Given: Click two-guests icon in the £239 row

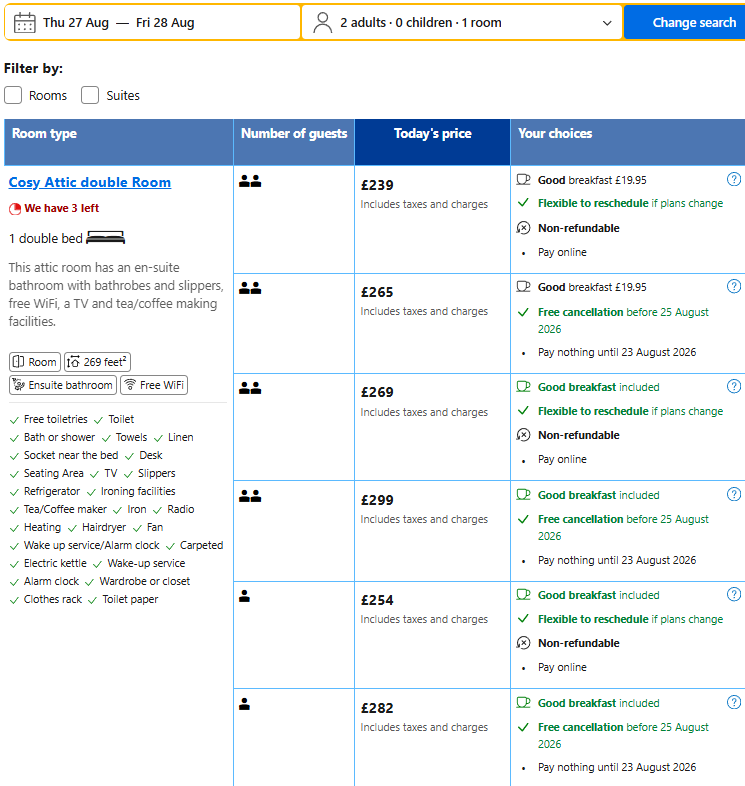Looking at the screenshot, I should click(250, 181).
